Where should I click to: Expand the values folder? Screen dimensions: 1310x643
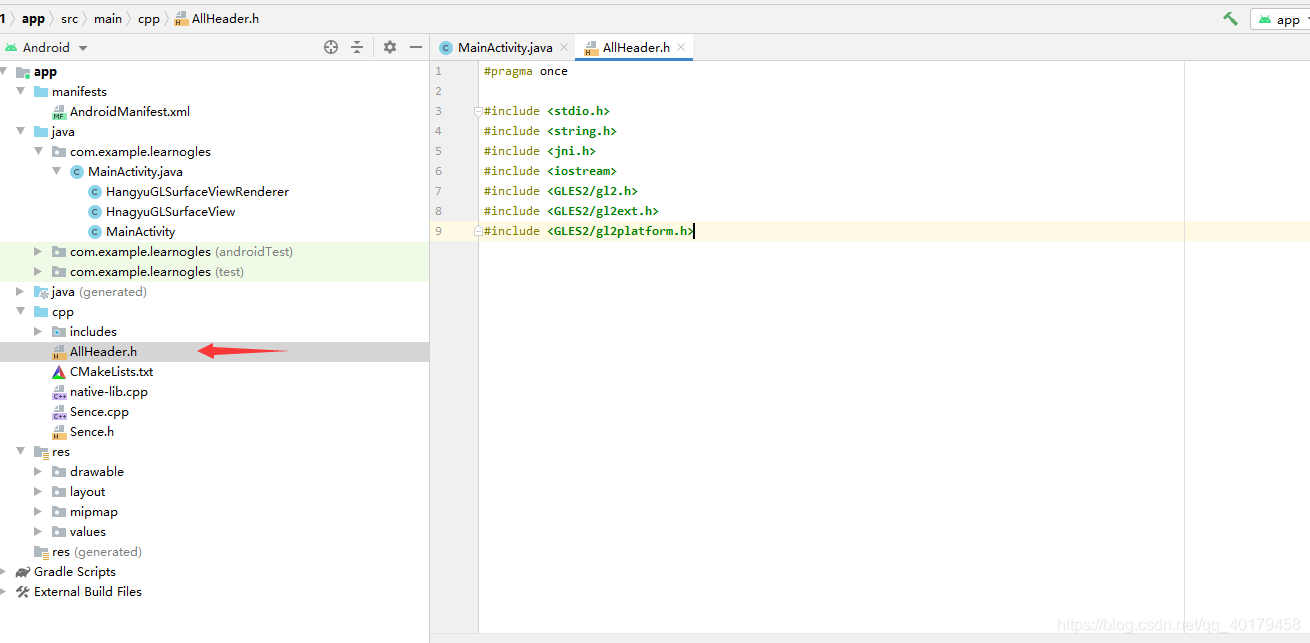39,531
